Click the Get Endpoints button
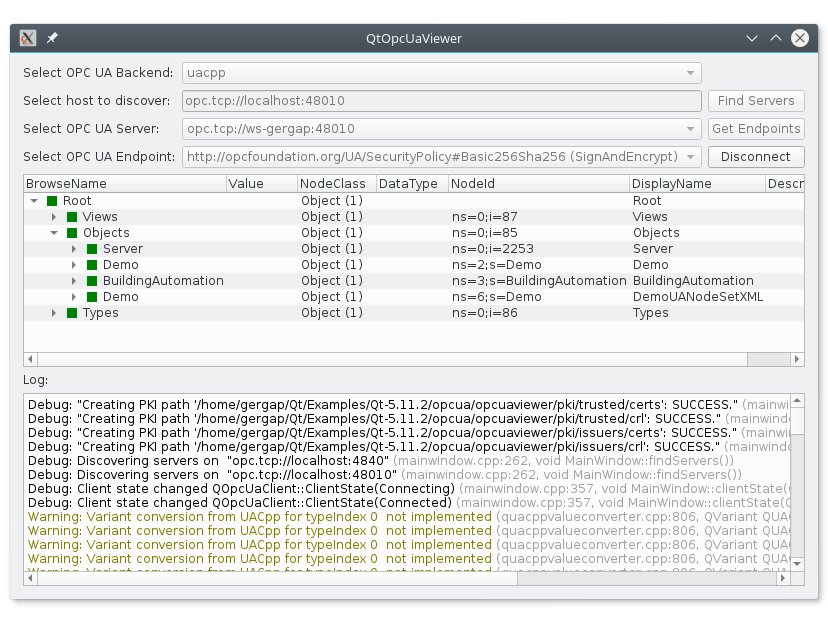Screen dimensions: 828x621 (x=756, y=129)
